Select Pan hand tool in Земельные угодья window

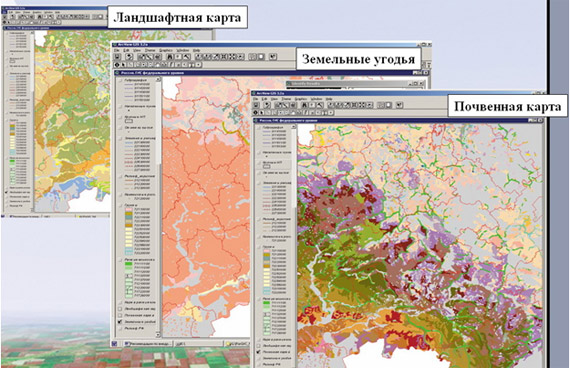pyautogui.click(x=158, y=65)
